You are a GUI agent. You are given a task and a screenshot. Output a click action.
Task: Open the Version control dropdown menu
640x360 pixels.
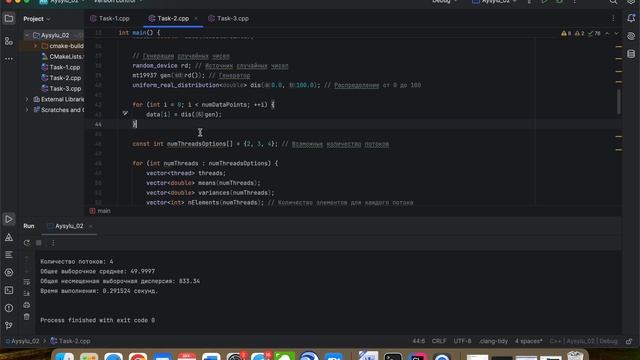pos(118,2)
